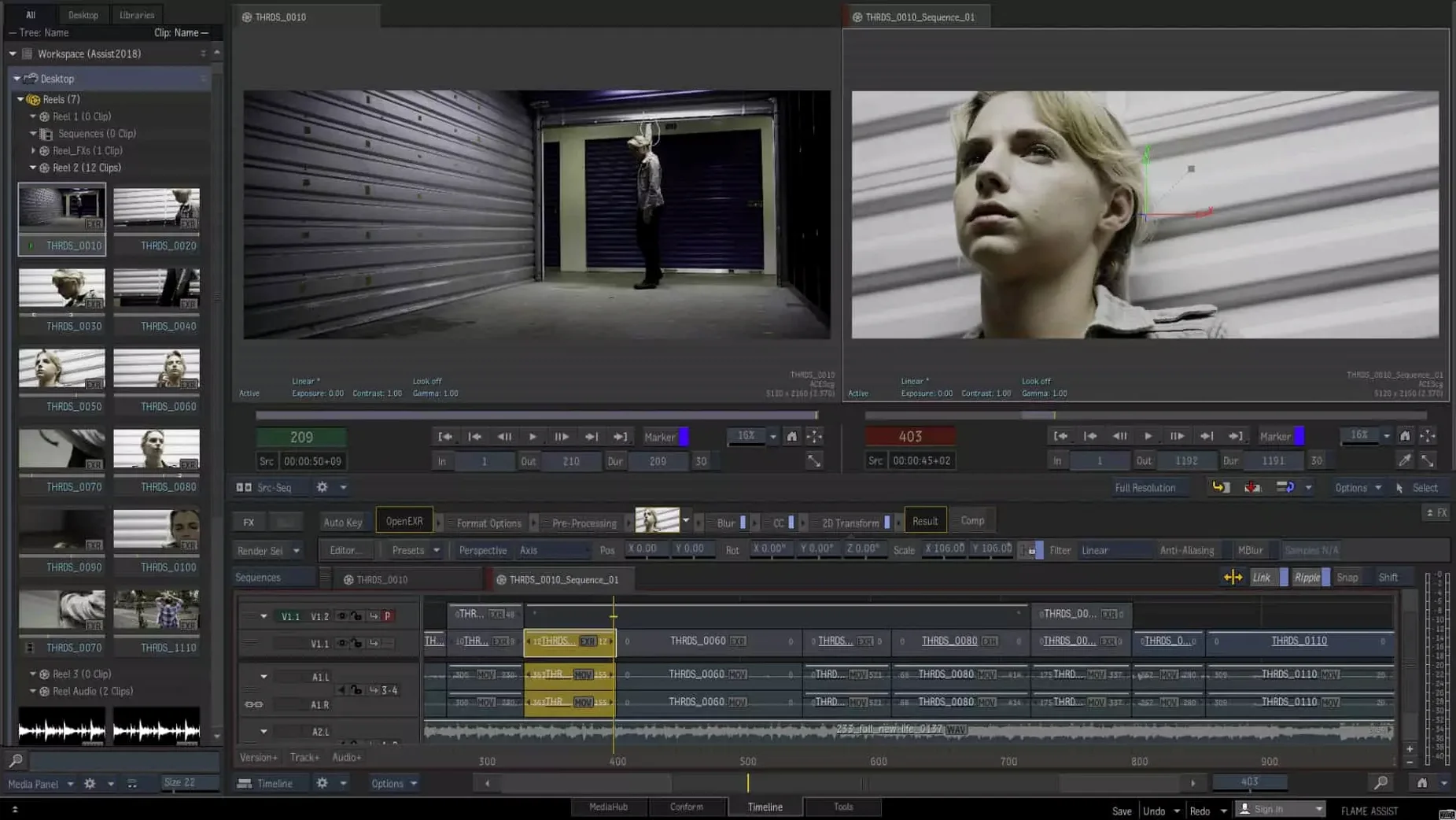This screenshot has width=1456, height=820.
Task: Expand Reel_FXs (1 Clip) item
Action: click(x=33, y=150)
